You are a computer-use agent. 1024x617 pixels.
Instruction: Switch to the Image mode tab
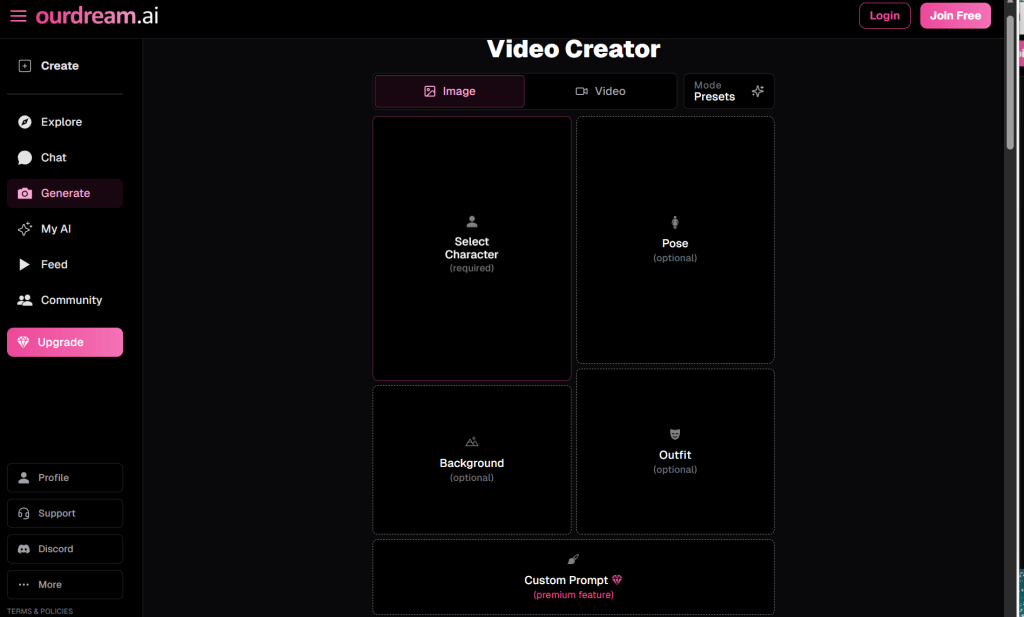pyautogui.click(x=449, y=91)
